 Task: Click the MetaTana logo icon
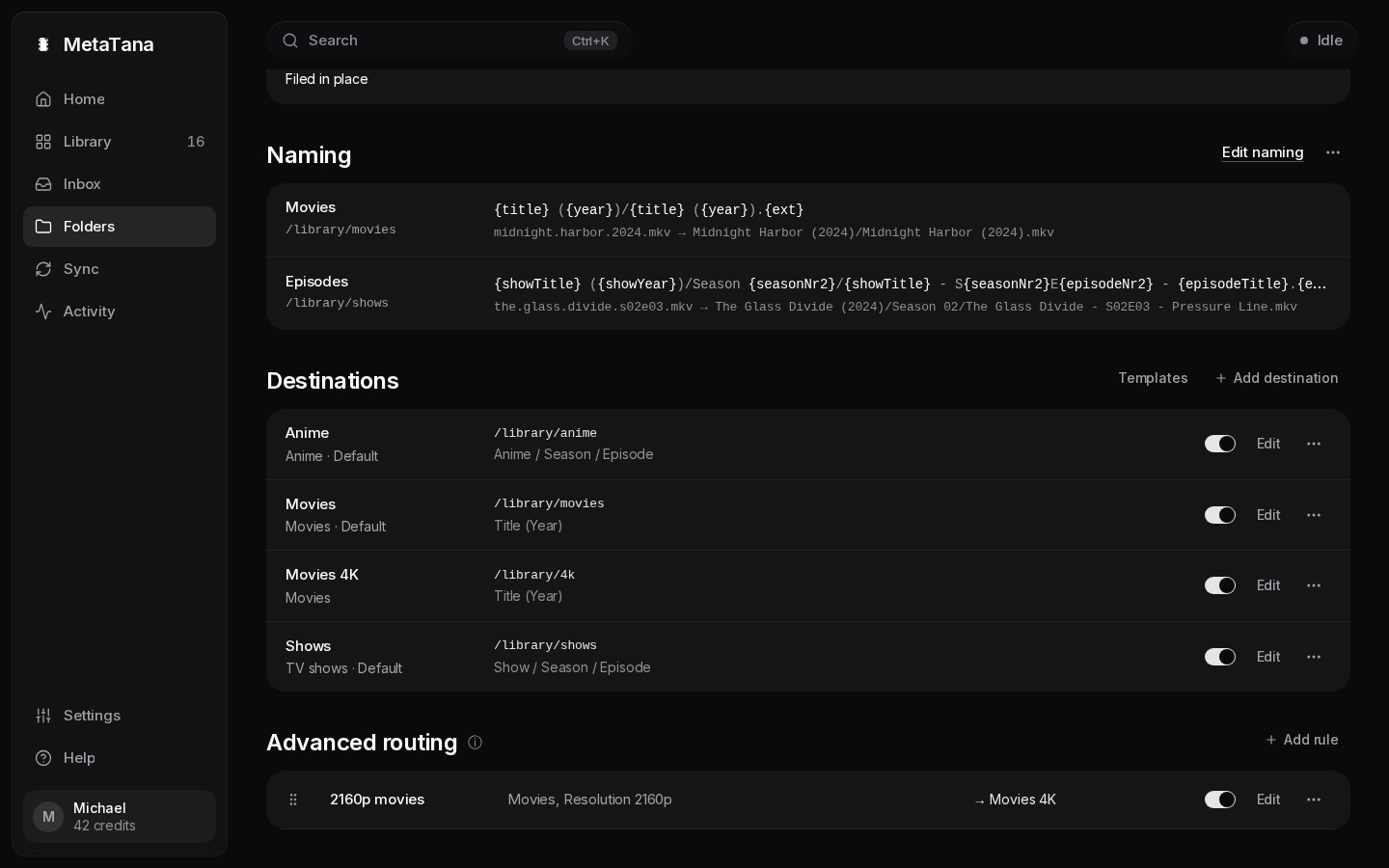click(x=43, y=44)
